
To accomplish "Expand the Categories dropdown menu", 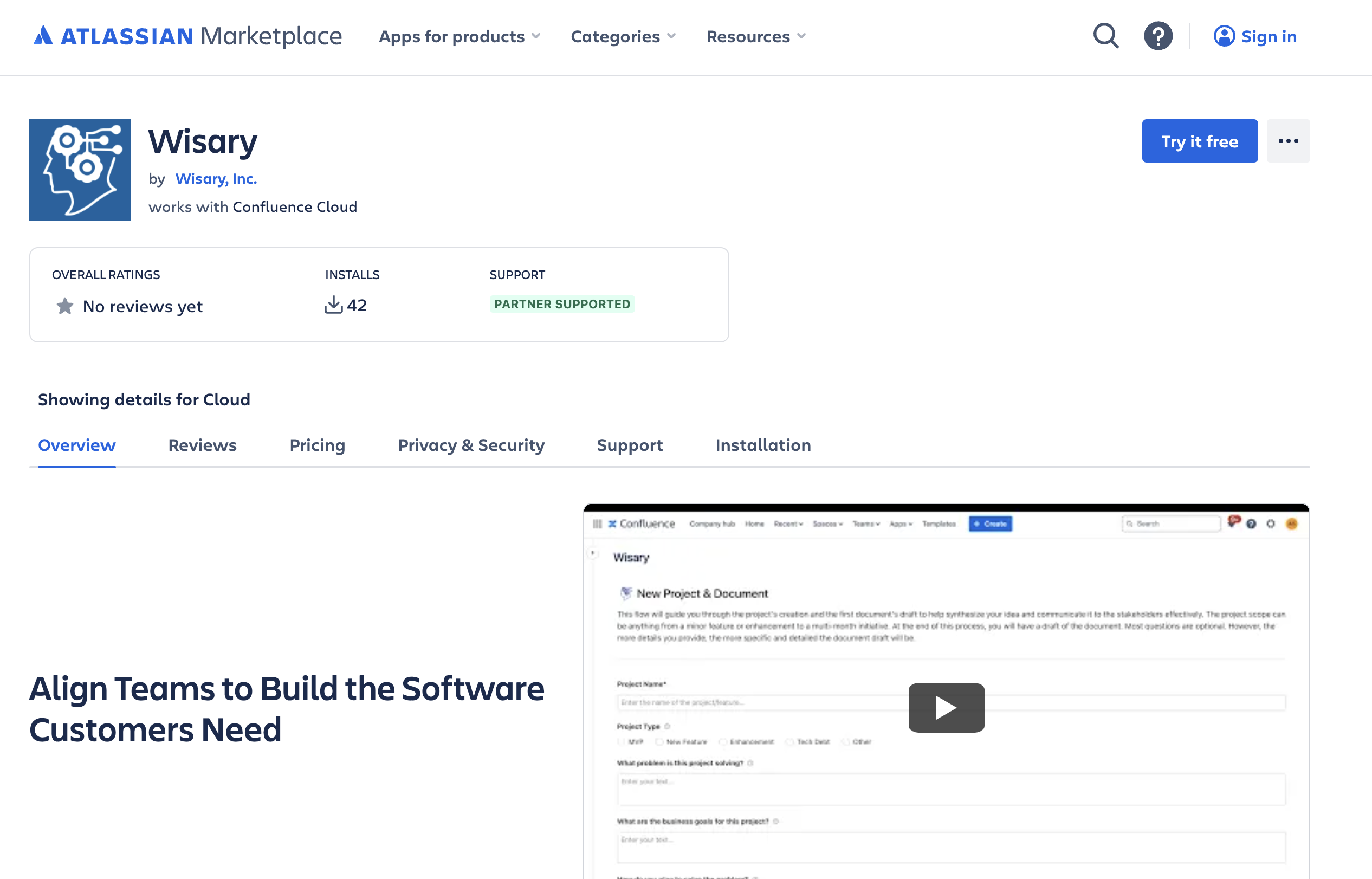I will (x=623, y=36).
